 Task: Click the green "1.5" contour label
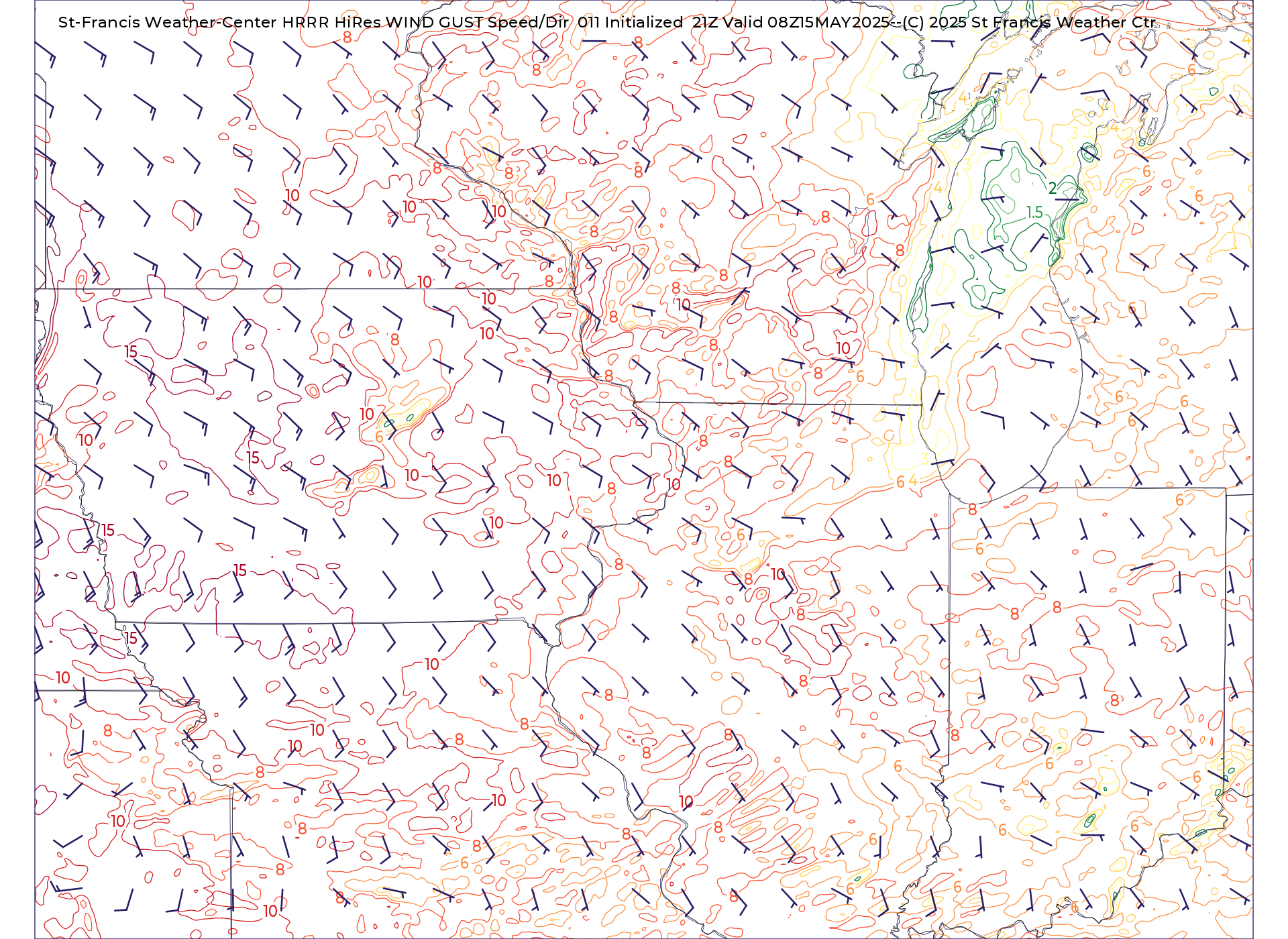click(x=1034, y=213)
